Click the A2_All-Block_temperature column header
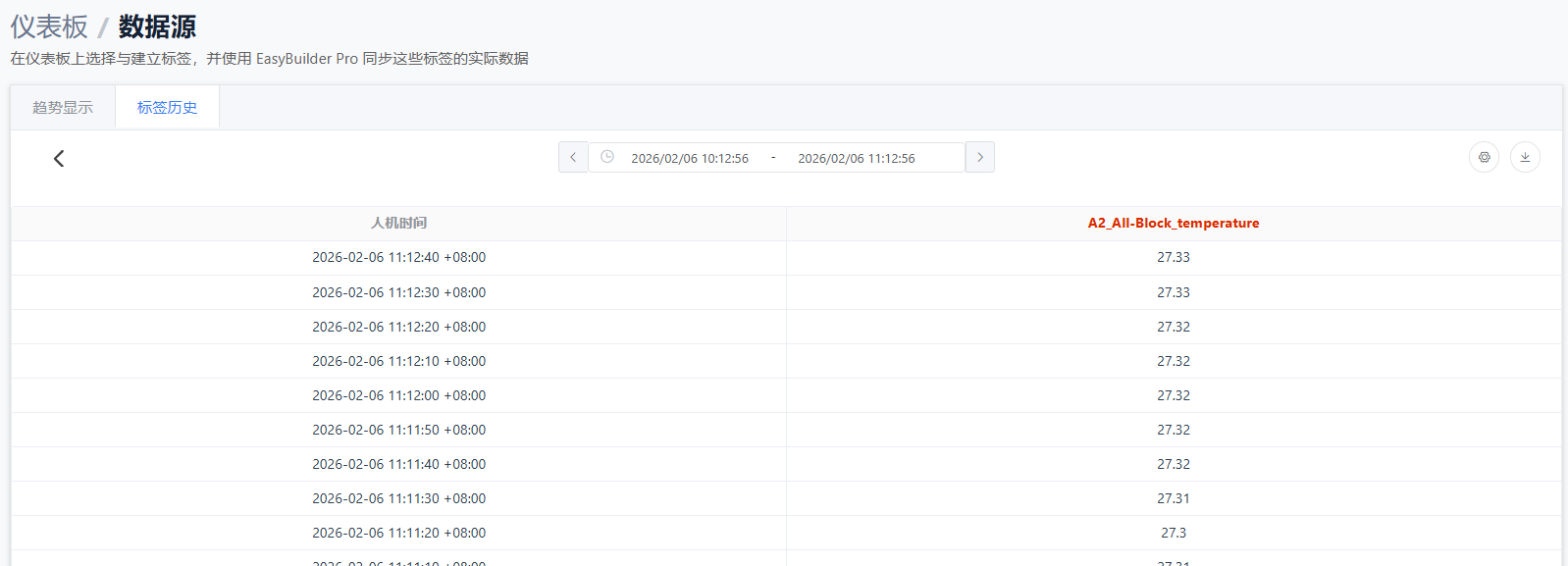The width and height of the screenshot is (1568, 566). 1173,224
